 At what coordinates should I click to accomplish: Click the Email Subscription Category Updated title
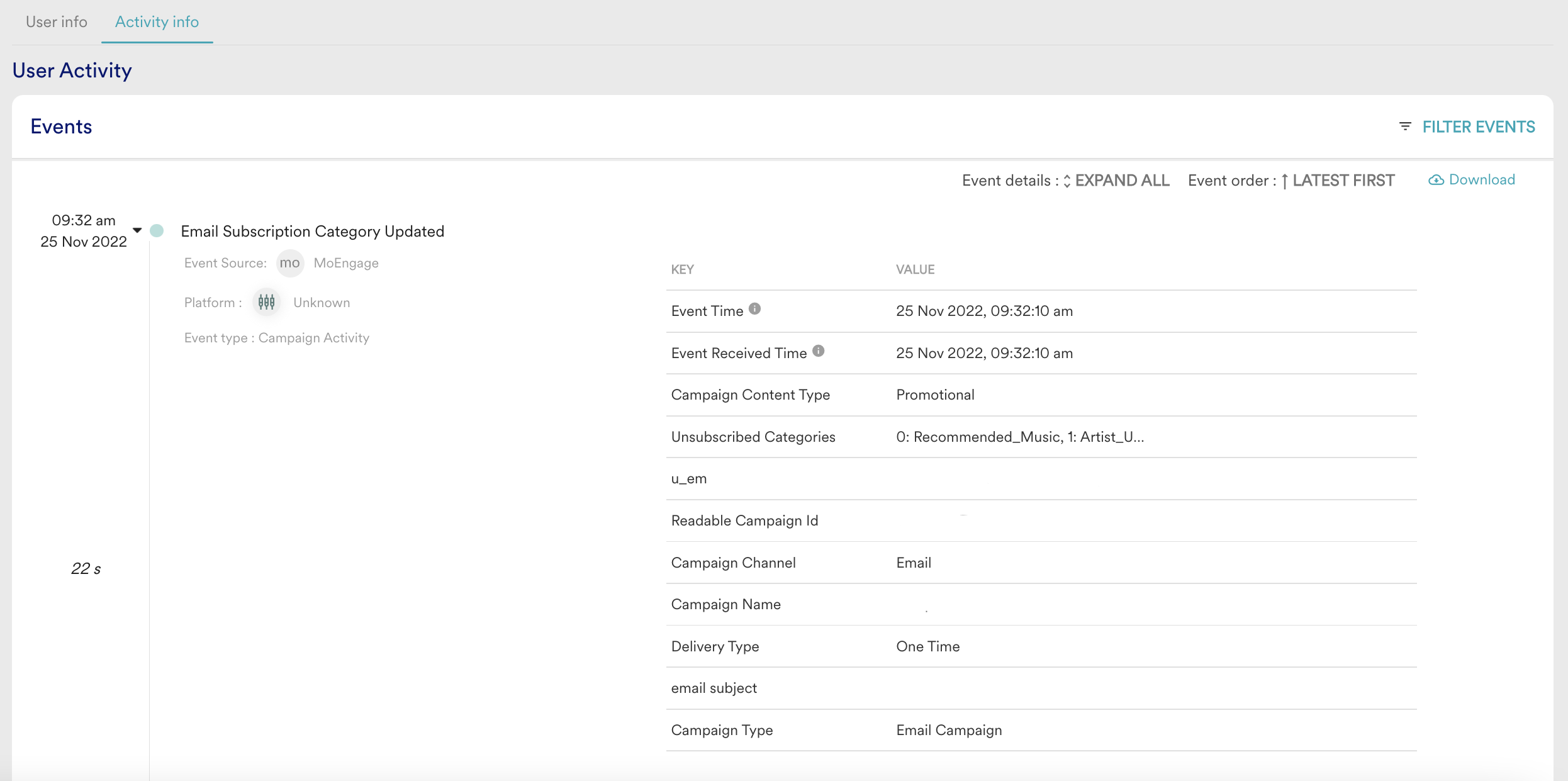[312, 231]
